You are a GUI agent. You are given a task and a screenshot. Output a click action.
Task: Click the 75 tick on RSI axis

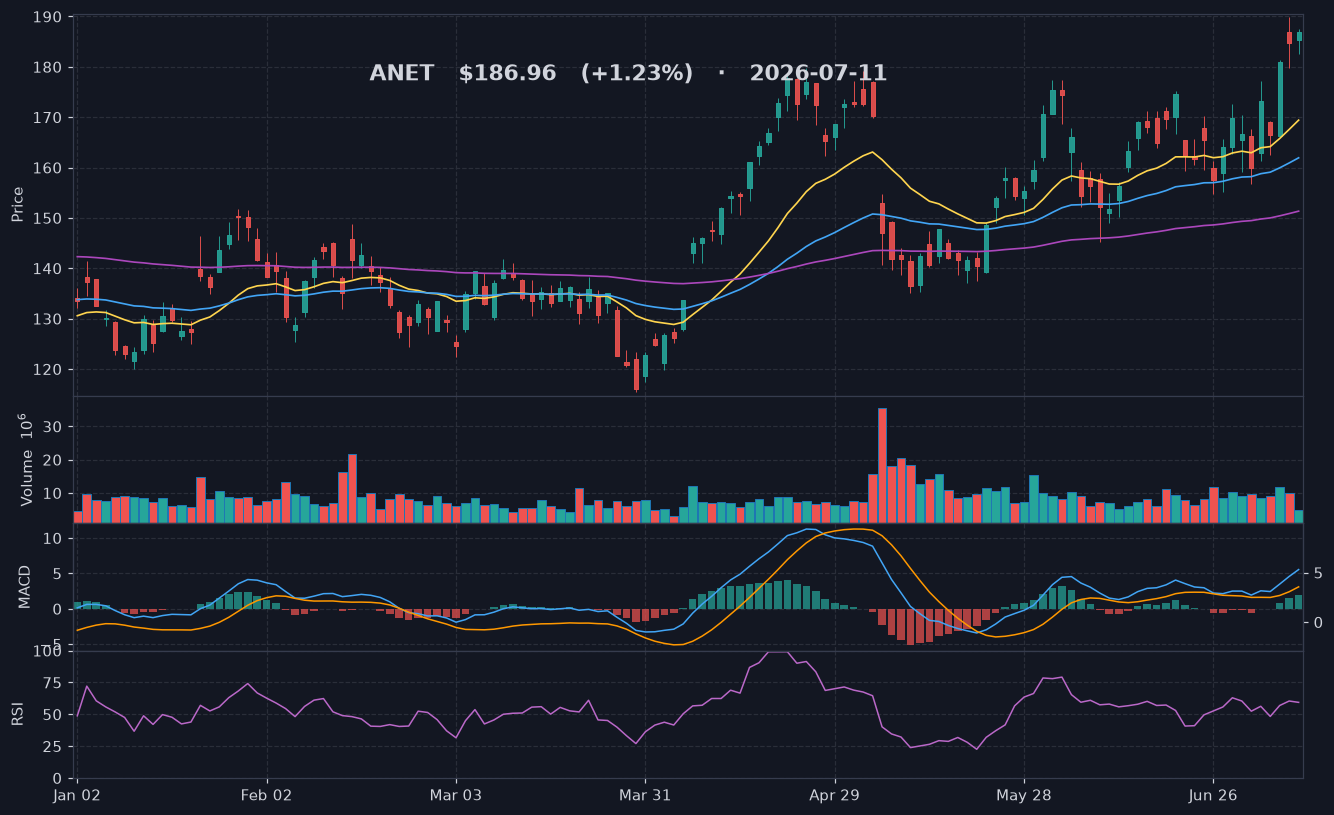tap(53, 683)
